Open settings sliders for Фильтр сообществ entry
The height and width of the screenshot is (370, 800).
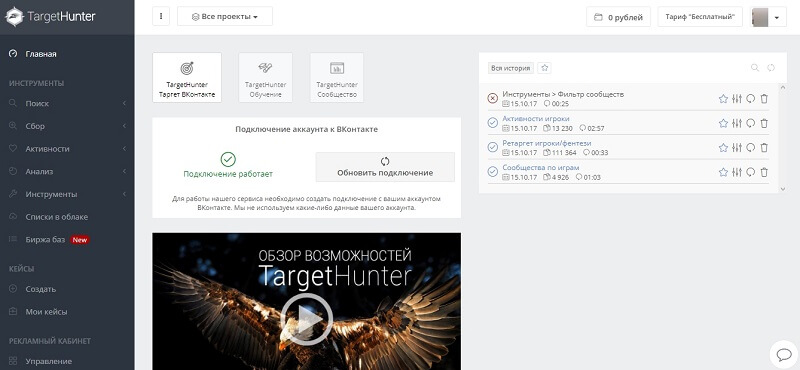coord(737,98)
